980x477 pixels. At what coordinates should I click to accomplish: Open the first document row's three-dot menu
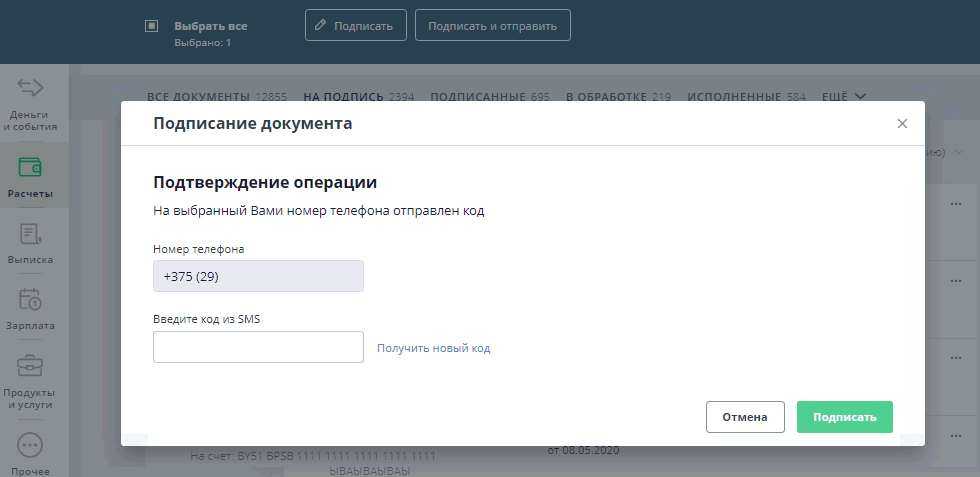point(954,203)
